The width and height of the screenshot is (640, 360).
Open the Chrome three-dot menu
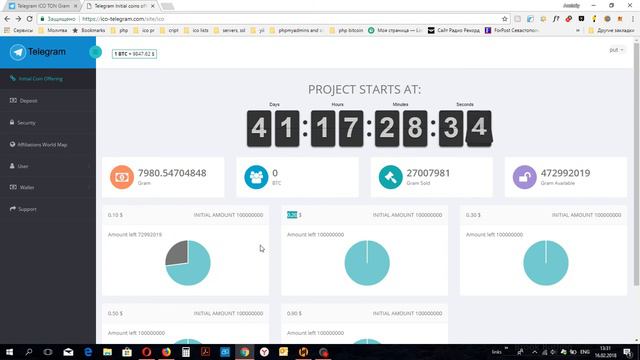tap(633, 19)
